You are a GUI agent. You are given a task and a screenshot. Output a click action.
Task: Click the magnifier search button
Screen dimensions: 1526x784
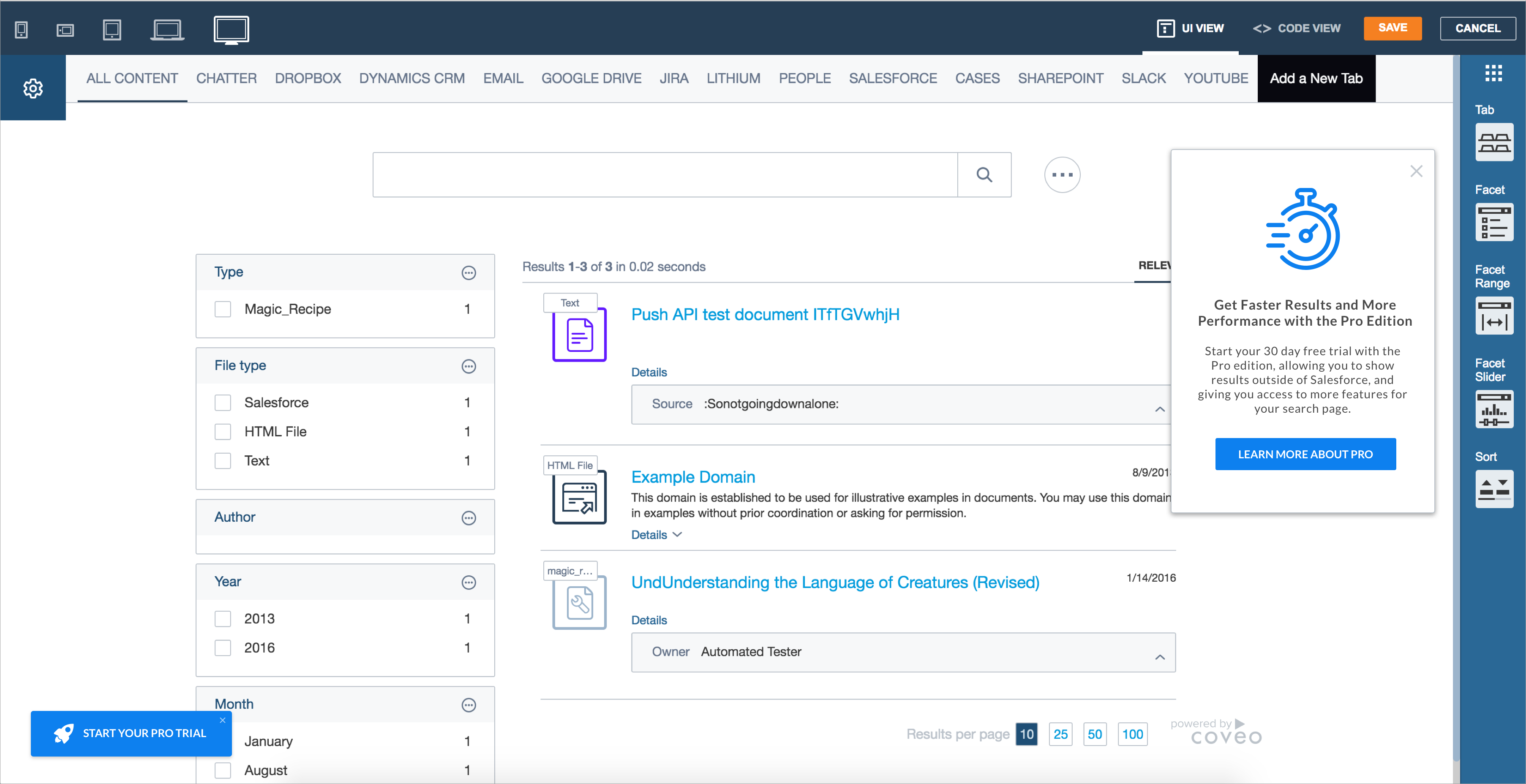click(984, 175)
